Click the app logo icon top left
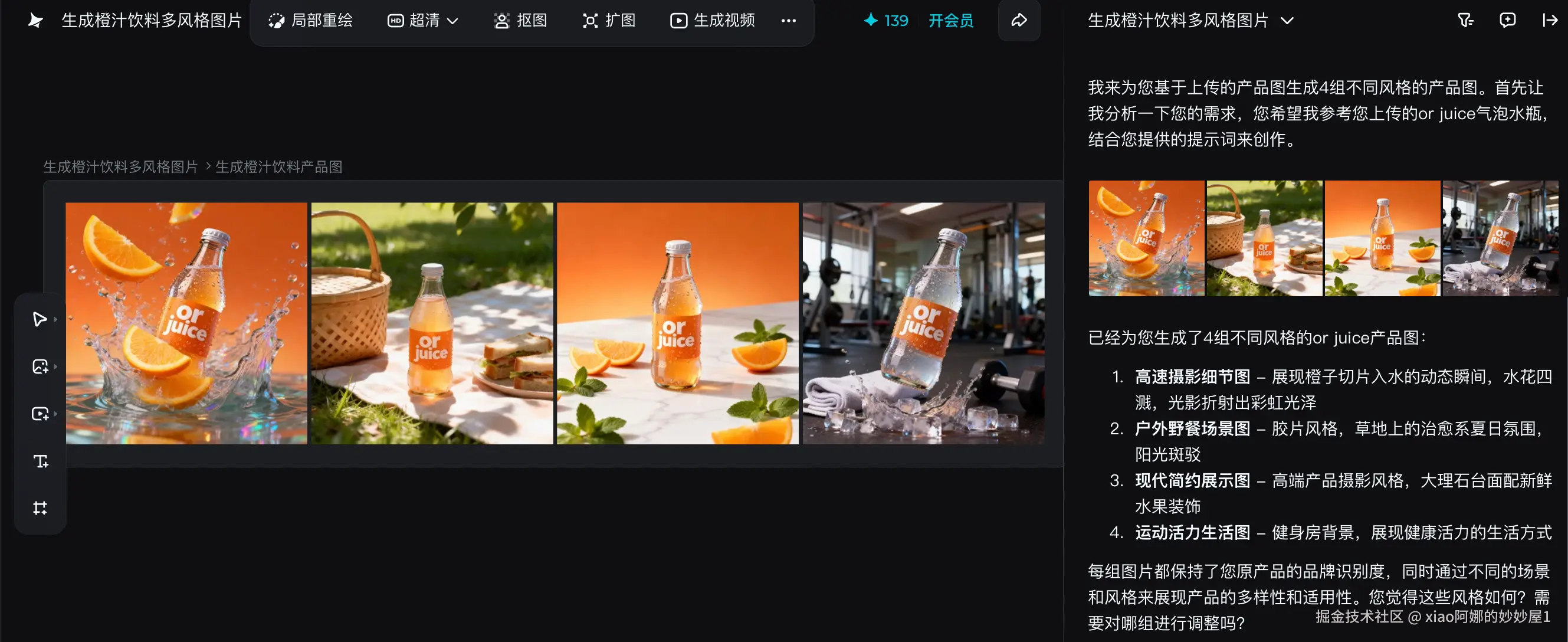 coord(35,21)
